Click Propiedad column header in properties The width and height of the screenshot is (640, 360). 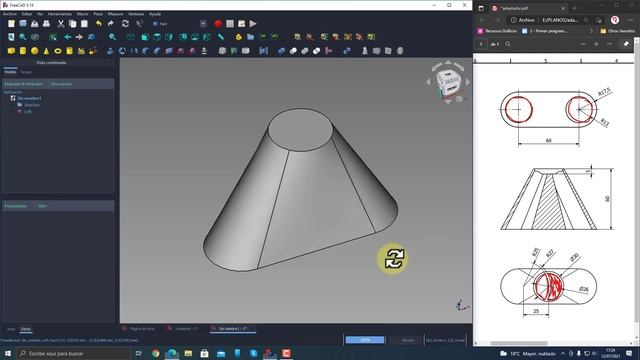[x=16, y=206]
